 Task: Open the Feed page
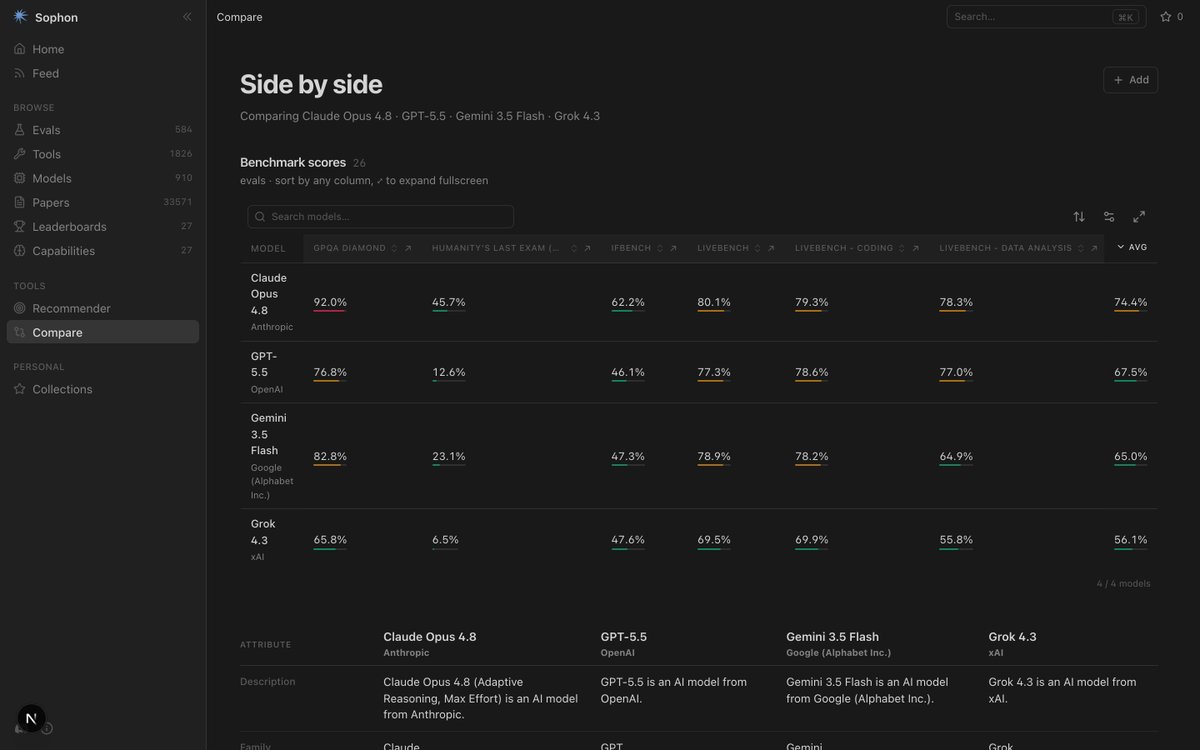(103, 73)
